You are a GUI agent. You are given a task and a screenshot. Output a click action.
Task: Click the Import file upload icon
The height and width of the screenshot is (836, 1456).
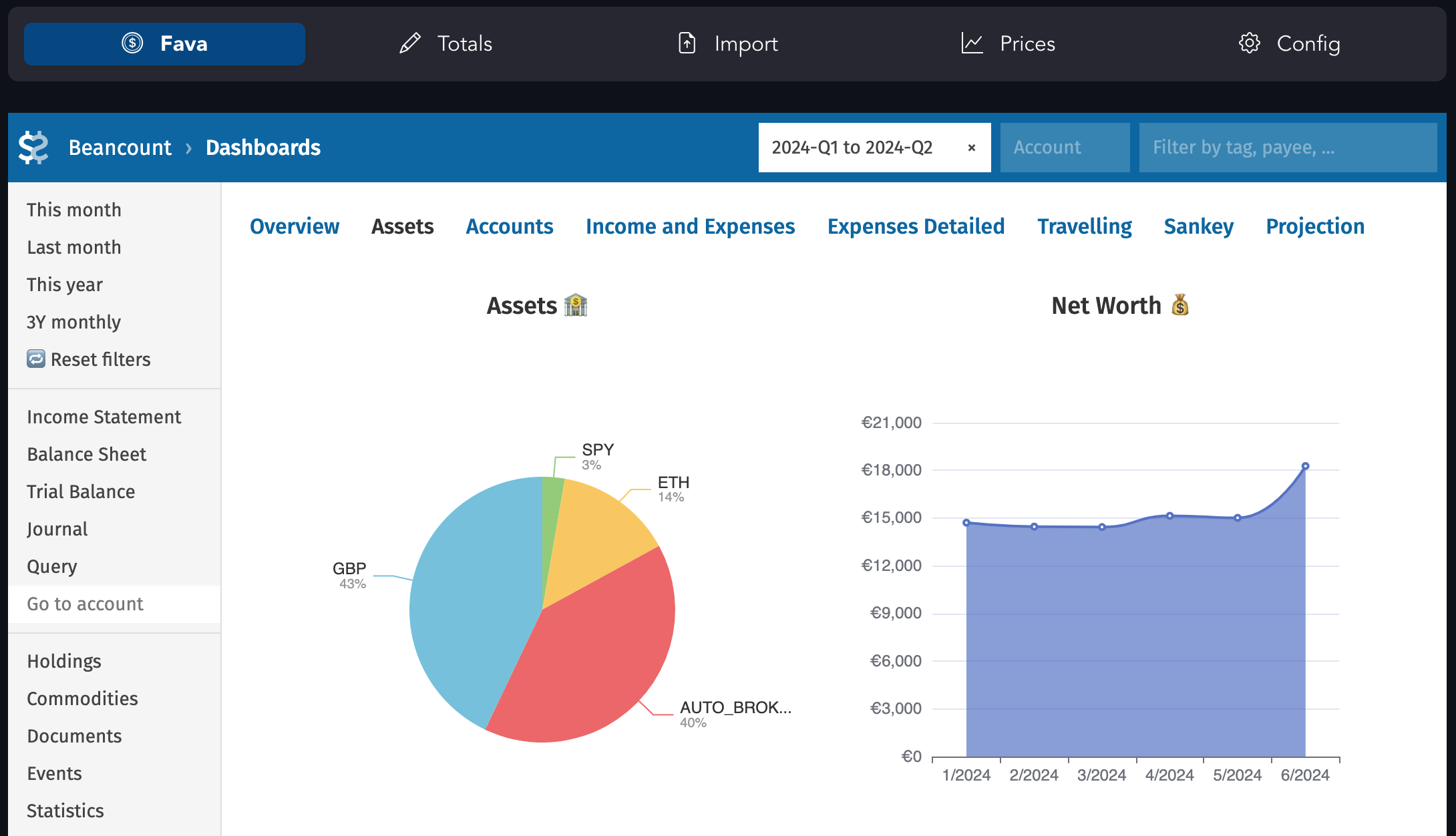pyautogui.click(x=687, y=43)
